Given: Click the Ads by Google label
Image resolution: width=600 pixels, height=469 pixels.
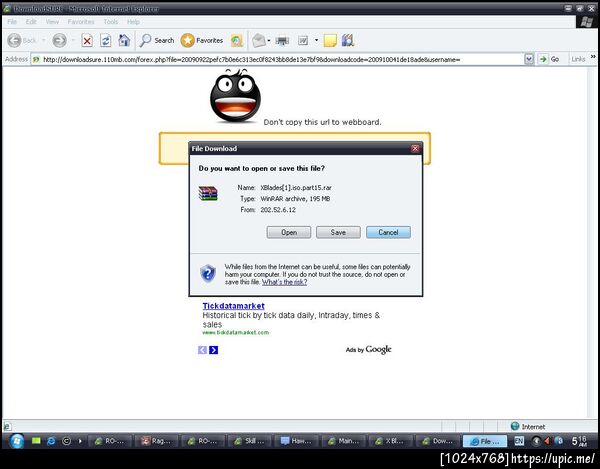Looking at the screenshot, I should (368, 349).
